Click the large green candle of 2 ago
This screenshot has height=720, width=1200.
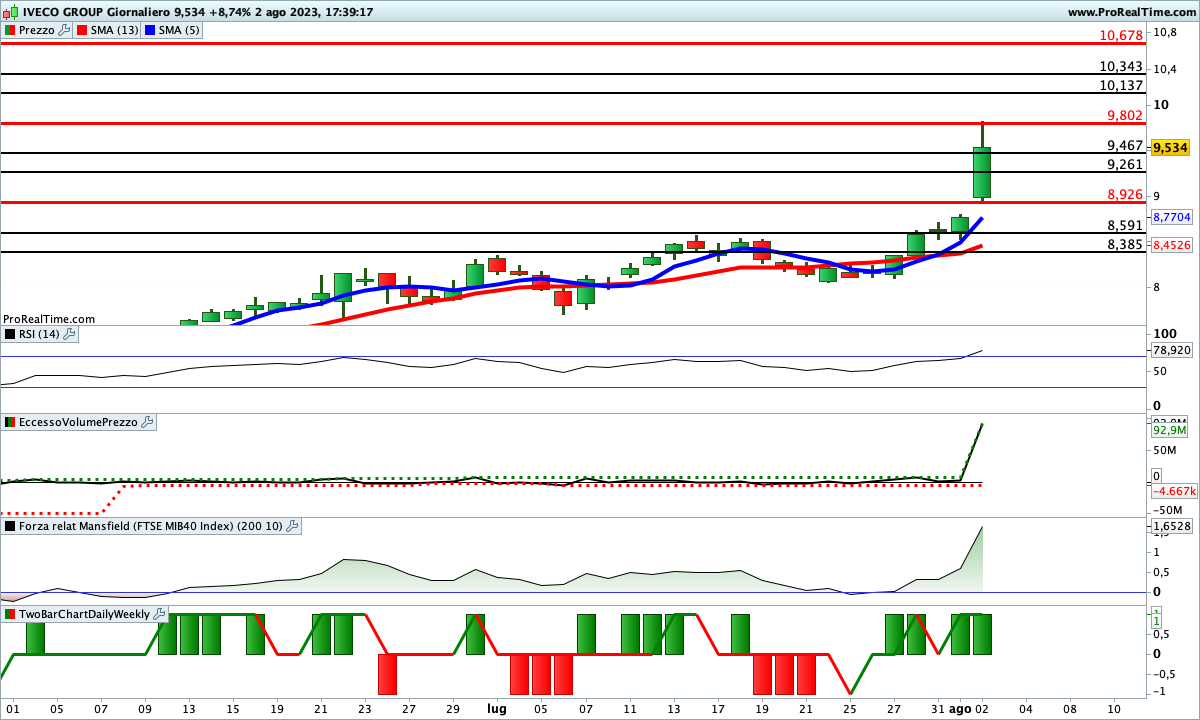[982, 173]
